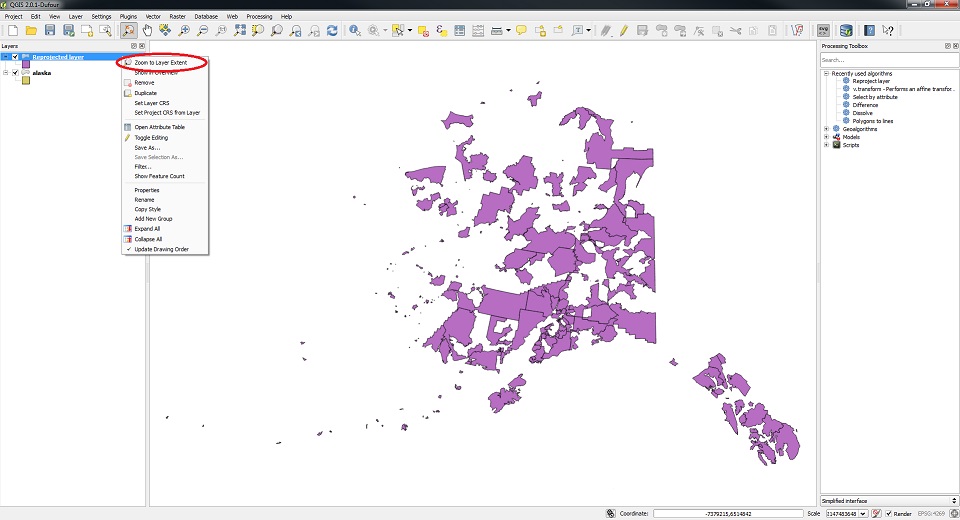Click the Toggle Editing pencil toolbar icon
960x520 pixels.
click(x=624, y=30)
